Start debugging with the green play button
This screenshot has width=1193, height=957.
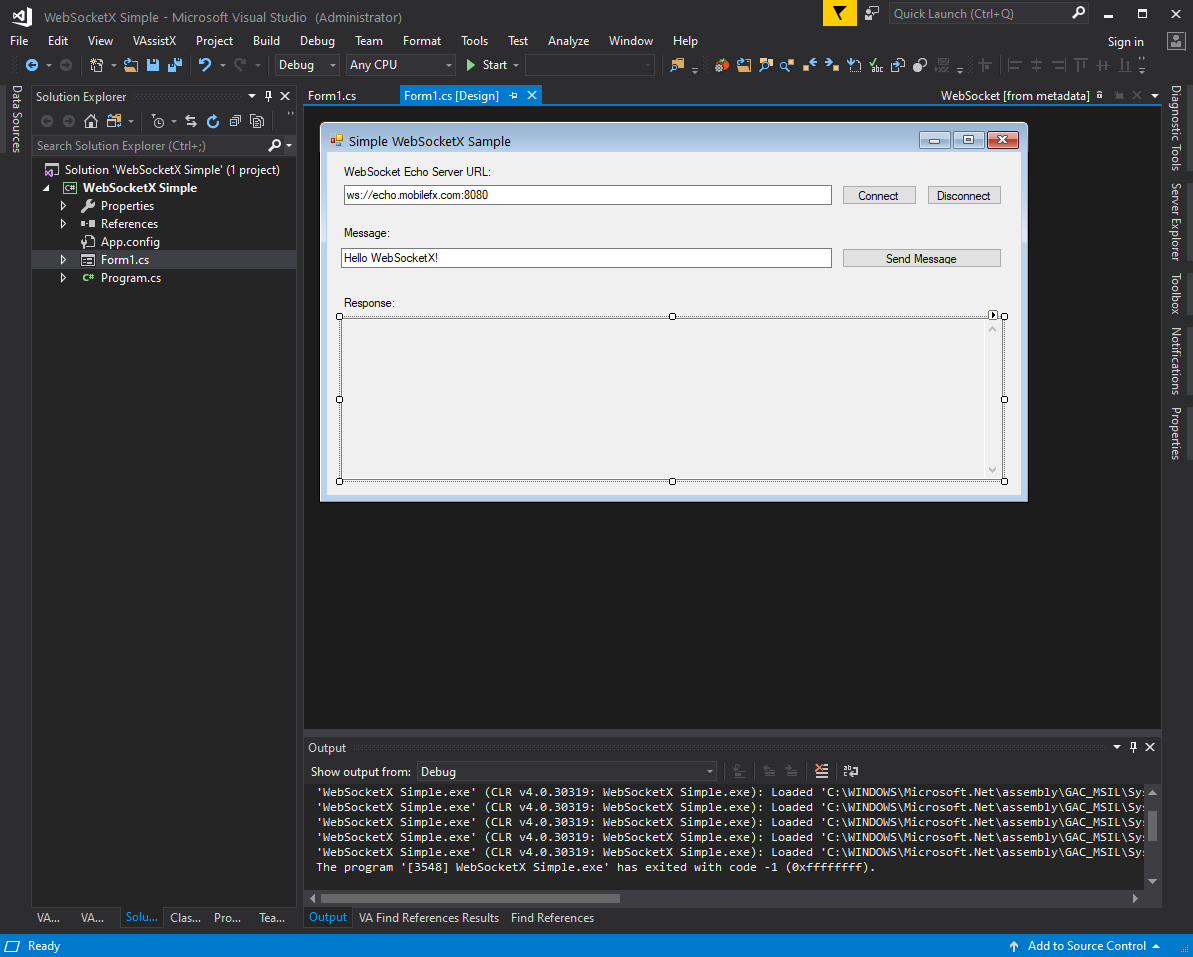[x=470, y=65]
